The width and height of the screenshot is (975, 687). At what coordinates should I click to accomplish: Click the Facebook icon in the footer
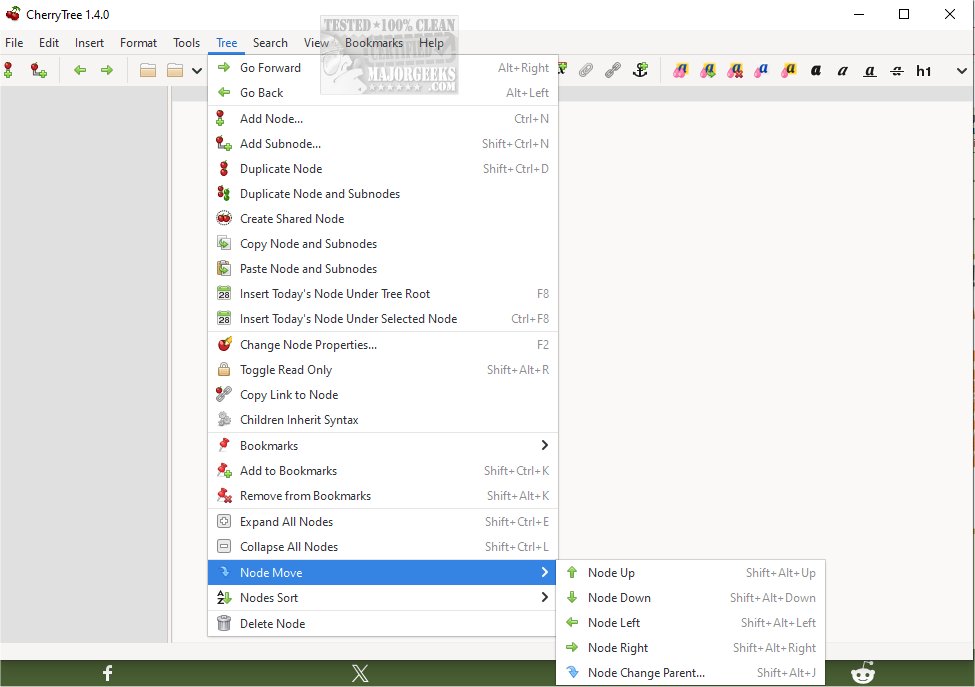coord(107,673)
